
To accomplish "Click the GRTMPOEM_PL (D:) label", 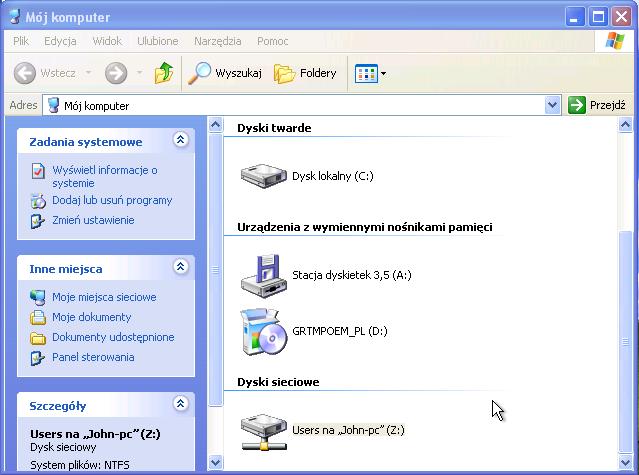I will 339,331.
